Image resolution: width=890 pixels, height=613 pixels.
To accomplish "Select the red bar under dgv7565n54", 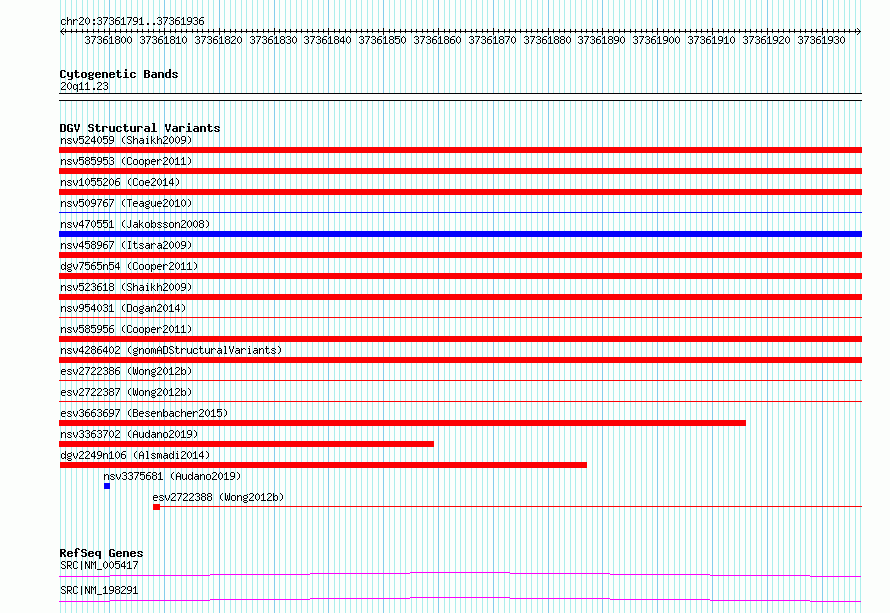I will tap(460, 276).
